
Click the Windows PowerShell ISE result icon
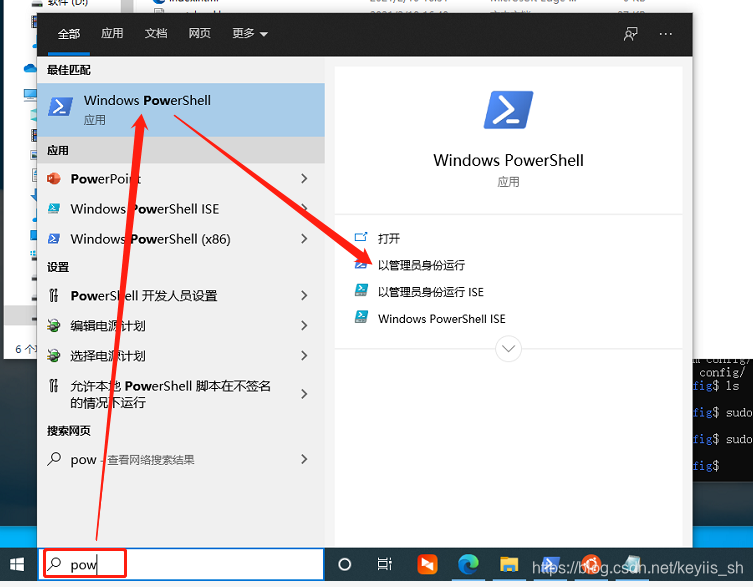click(x=54, y=208)
